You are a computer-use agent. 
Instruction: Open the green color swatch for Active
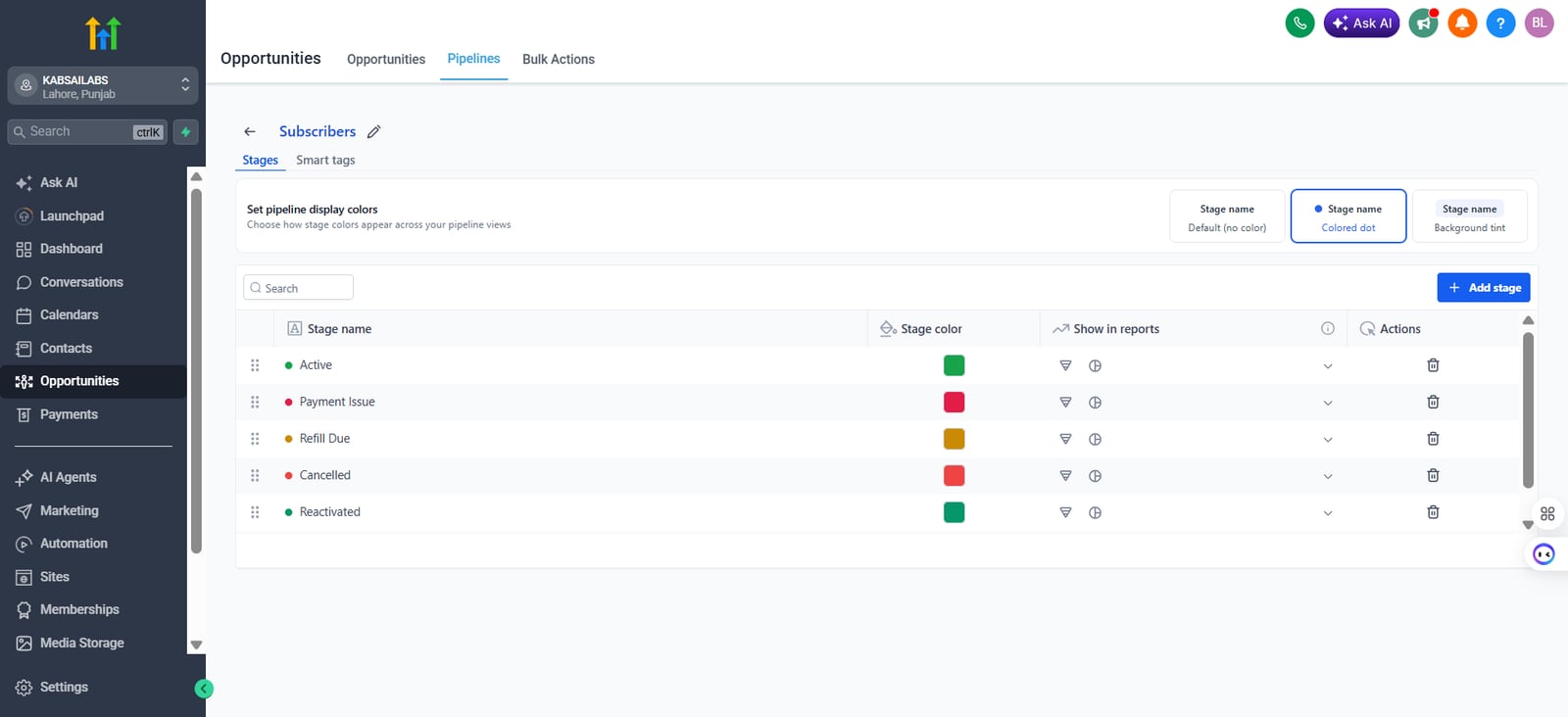pyautogui.click(x=954, y=365)
